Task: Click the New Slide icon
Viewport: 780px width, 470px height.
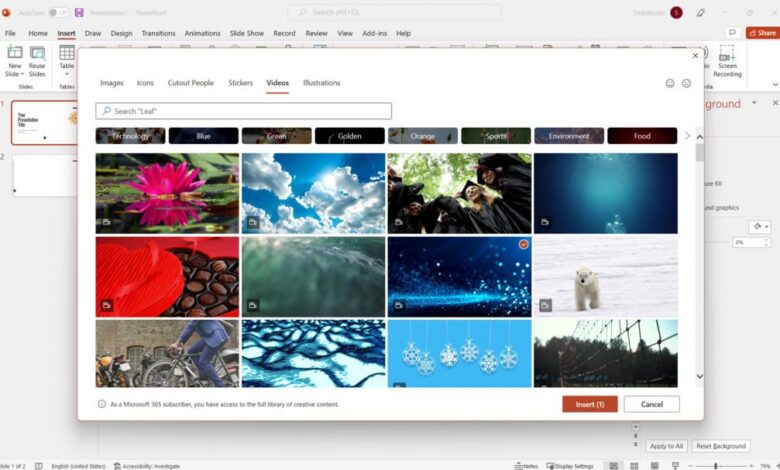Action: pos(14,52)
